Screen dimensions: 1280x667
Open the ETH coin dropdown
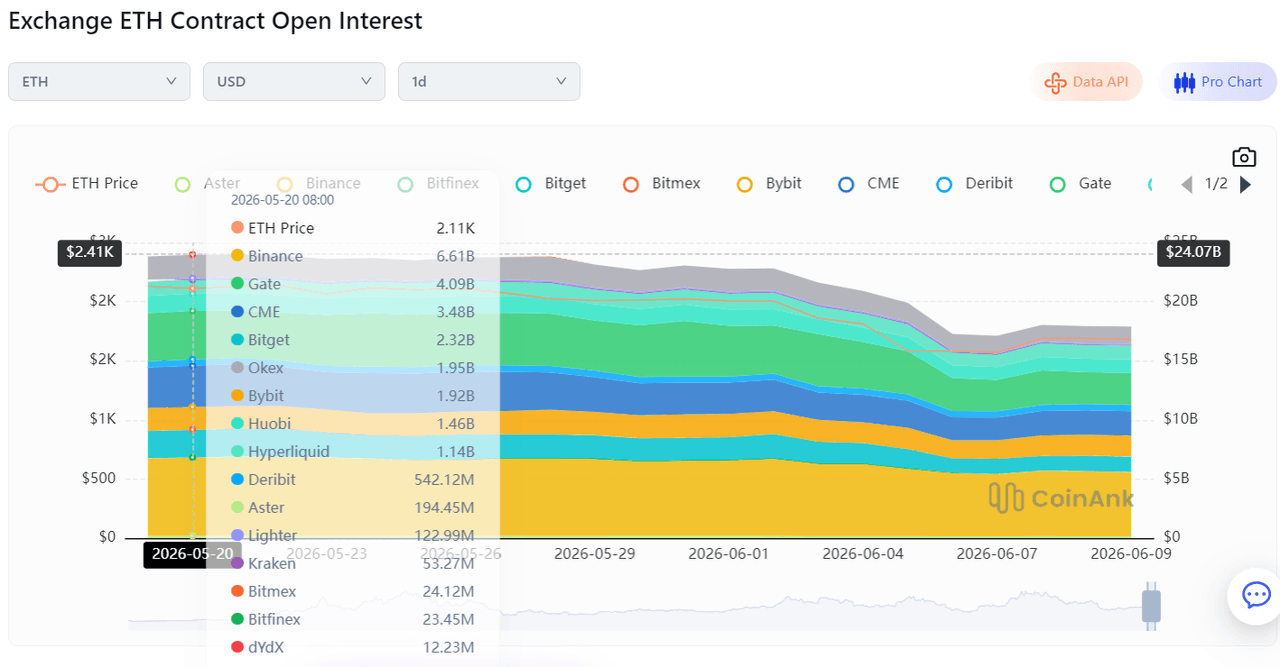[x=99, y=81]
